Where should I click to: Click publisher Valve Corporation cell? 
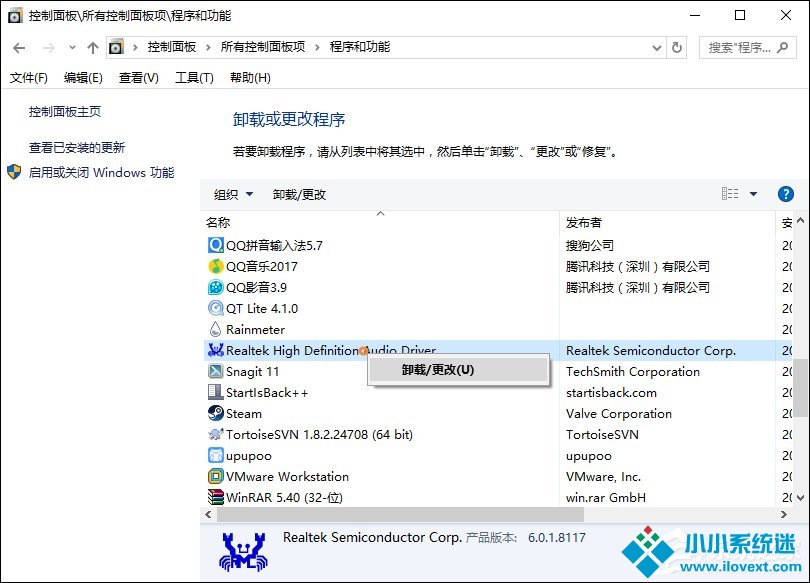pyautogui.click(x=619, y=414)
